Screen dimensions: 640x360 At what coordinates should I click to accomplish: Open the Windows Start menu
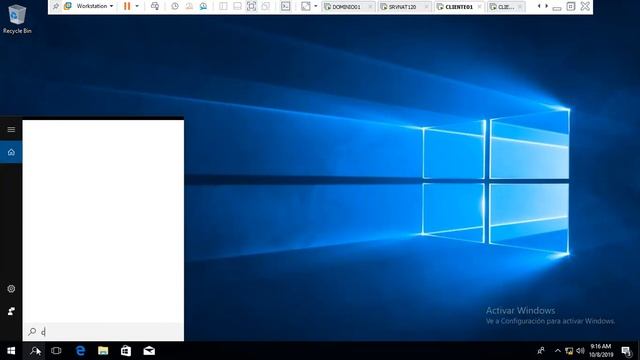pos(11,351)
